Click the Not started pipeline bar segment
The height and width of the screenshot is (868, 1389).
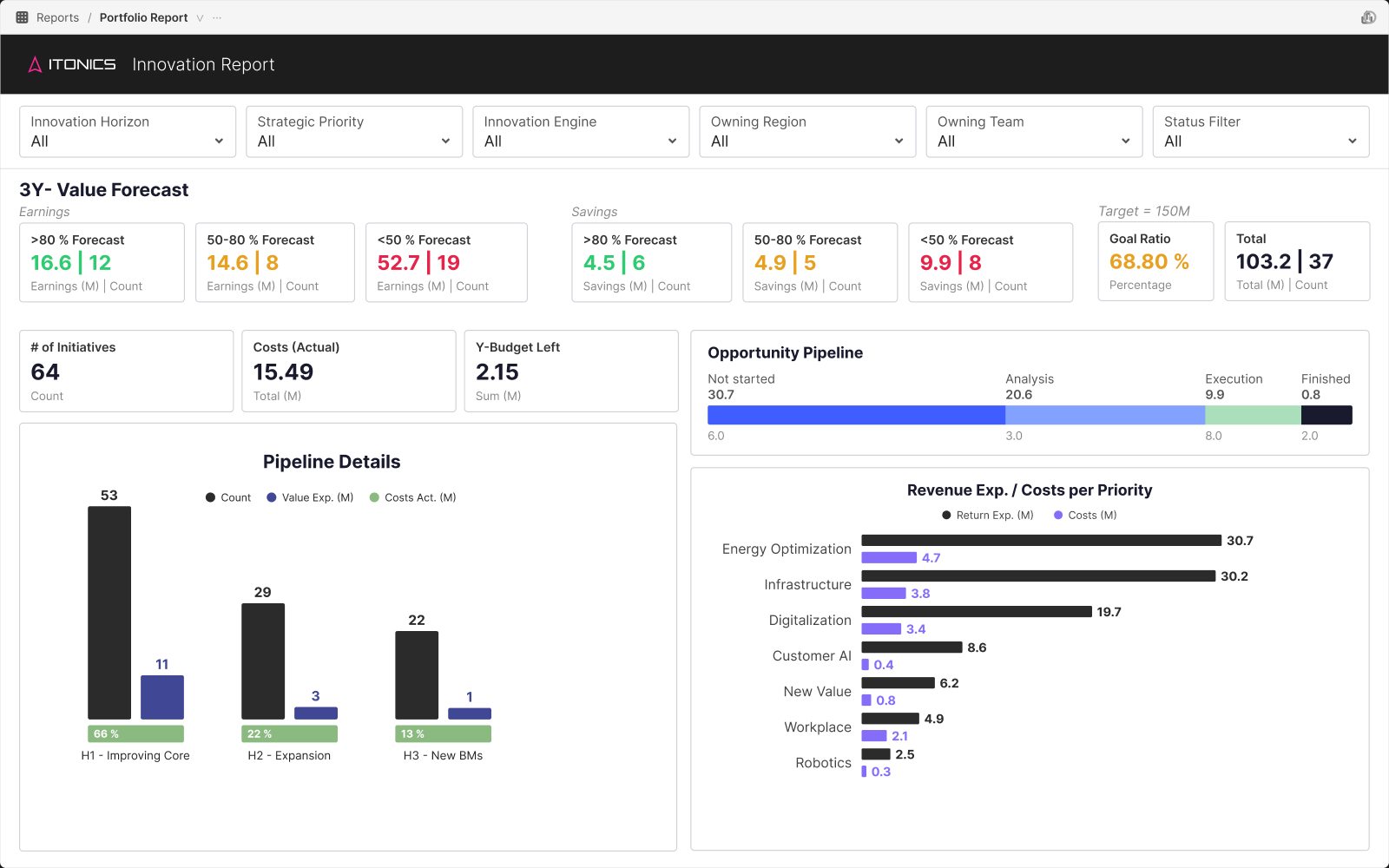tap(856, 415)
